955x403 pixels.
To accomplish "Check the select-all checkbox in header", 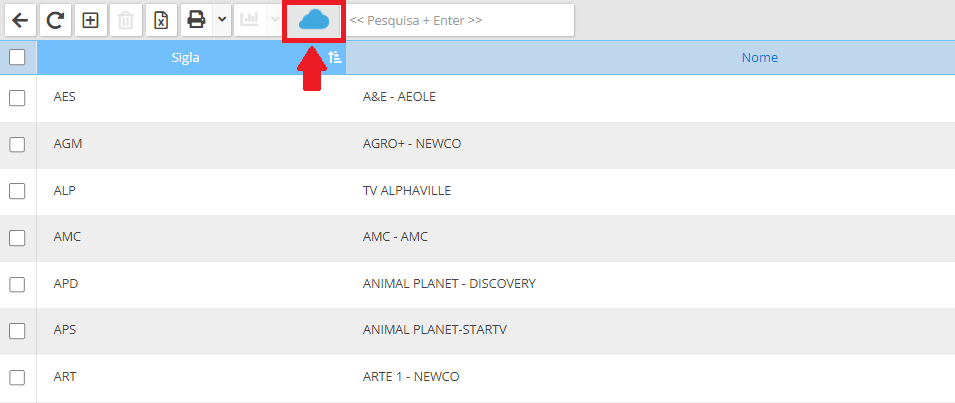I will pyautogui.click(x=17, y=57).
